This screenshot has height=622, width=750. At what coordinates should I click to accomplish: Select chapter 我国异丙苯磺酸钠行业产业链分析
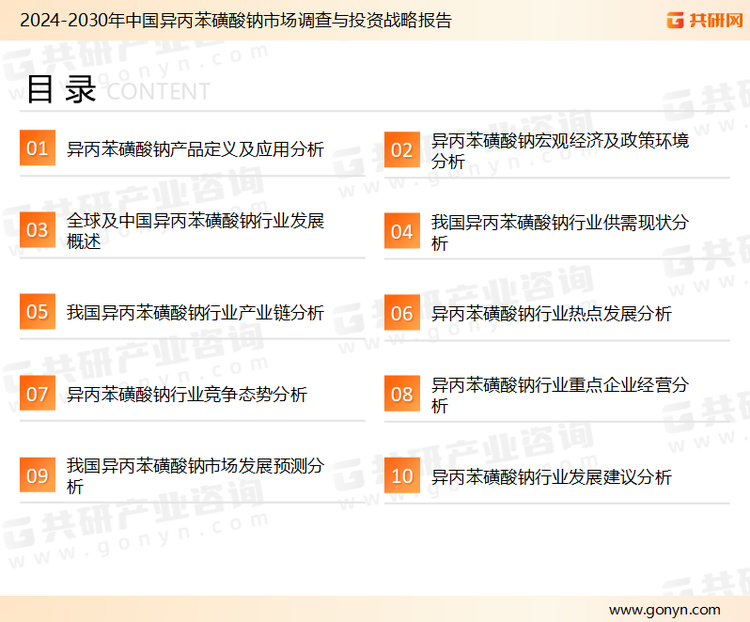[x=195, y=312]
